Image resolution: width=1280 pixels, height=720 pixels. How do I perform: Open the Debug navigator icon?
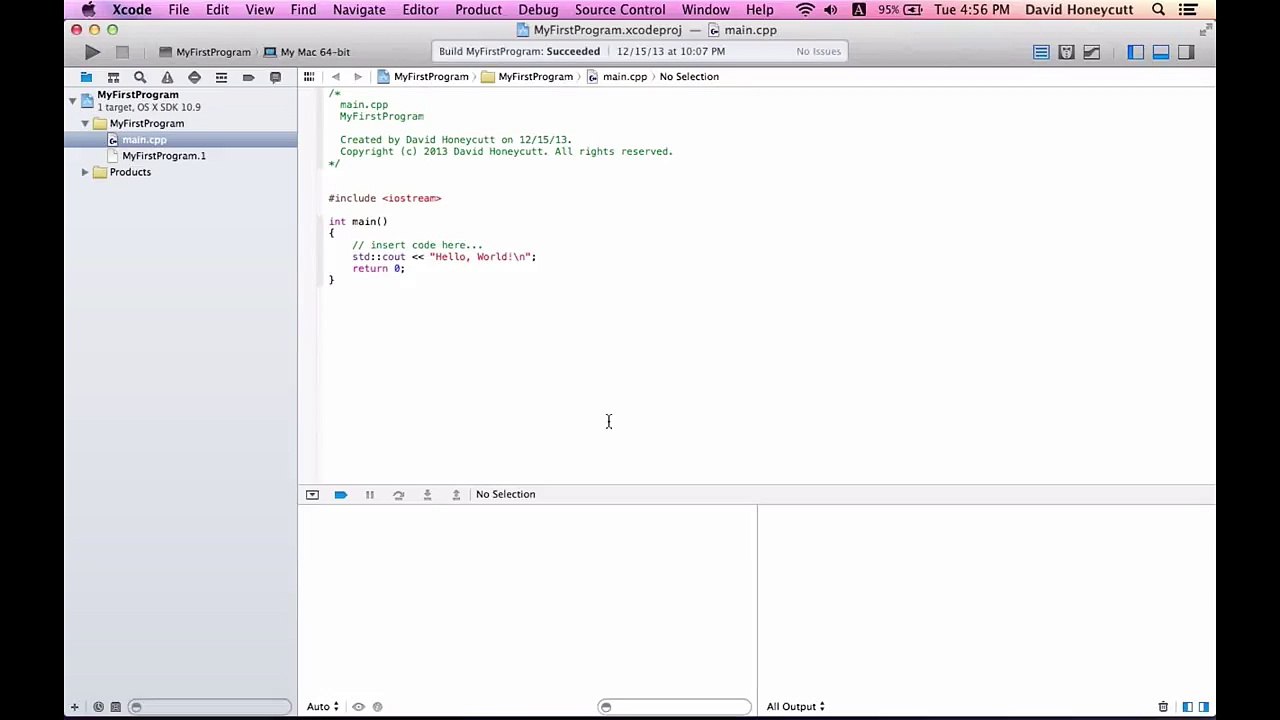click(221, 77)
